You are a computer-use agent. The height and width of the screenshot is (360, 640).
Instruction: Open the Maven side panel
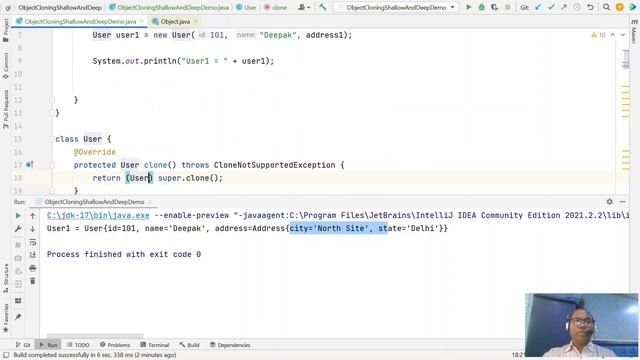click(x=634, y=31)
